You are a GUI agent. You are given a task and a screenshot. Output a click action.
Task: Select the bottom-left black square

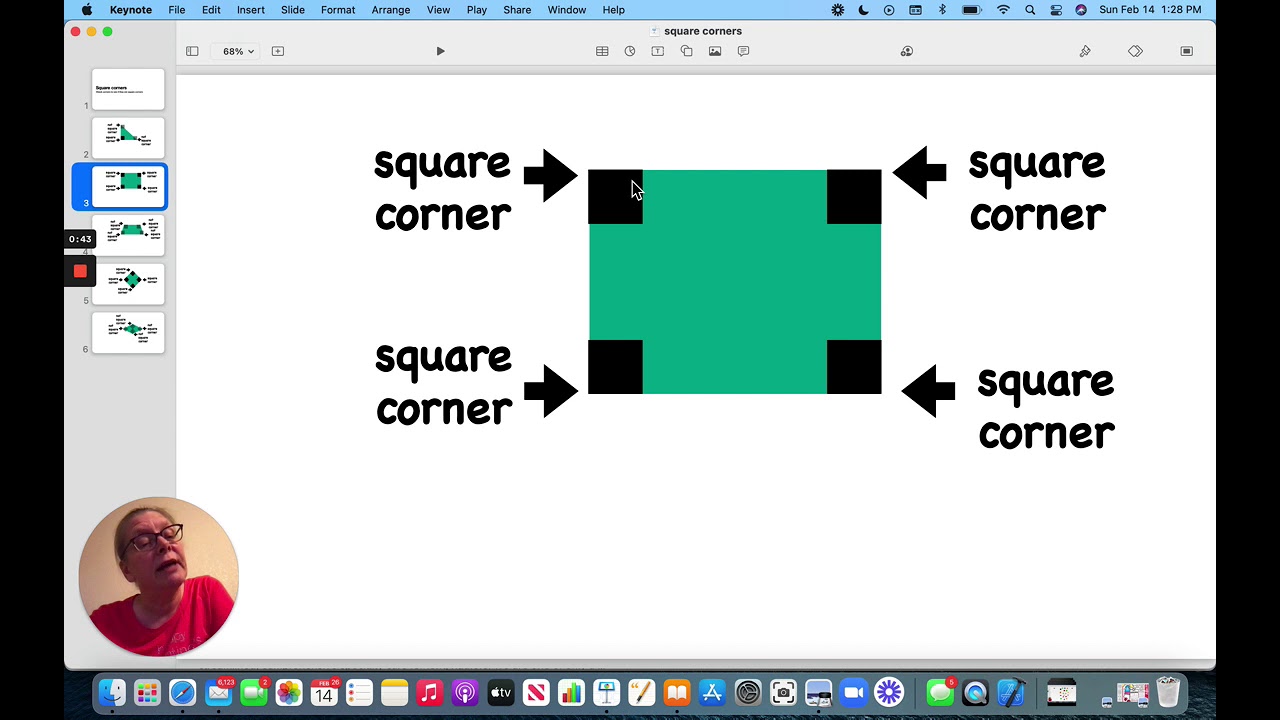616,367
